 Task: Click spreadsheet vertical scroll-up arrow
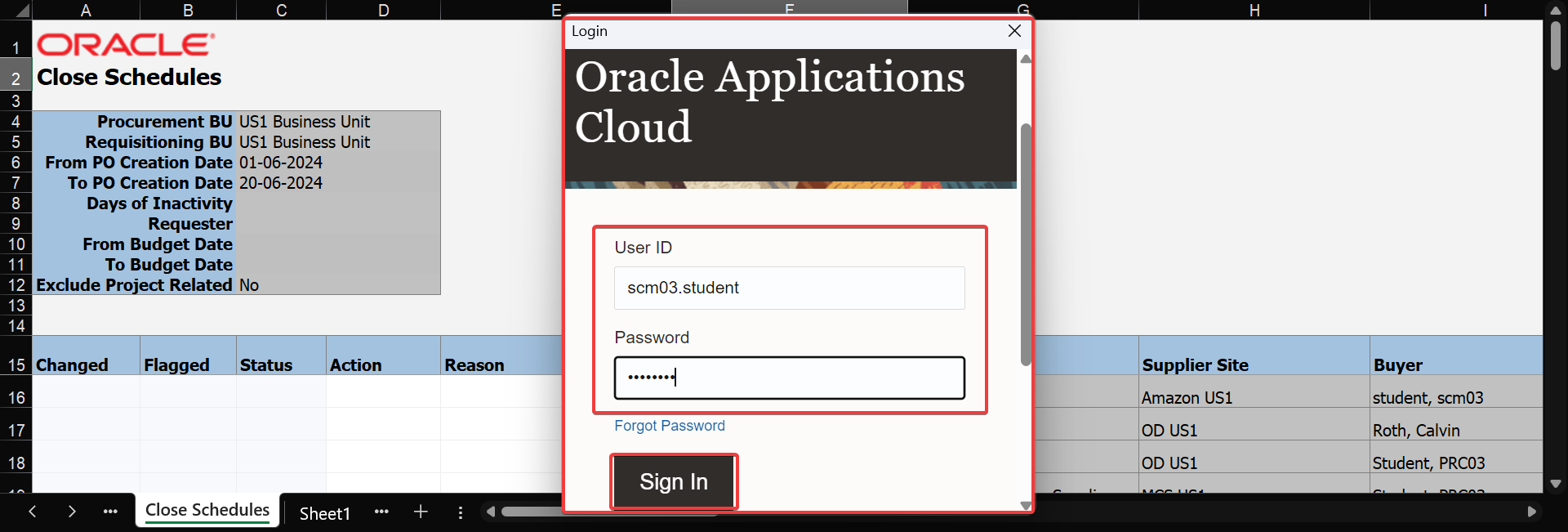click(1555, 10)
